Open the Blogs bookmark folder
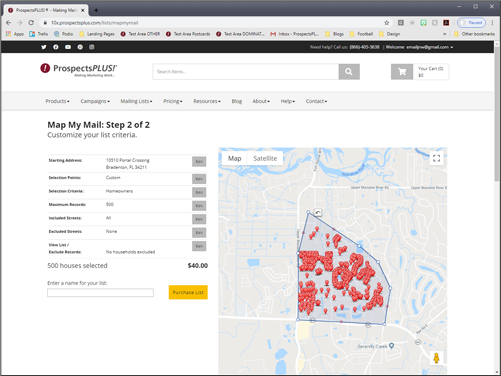 point(334,34)
